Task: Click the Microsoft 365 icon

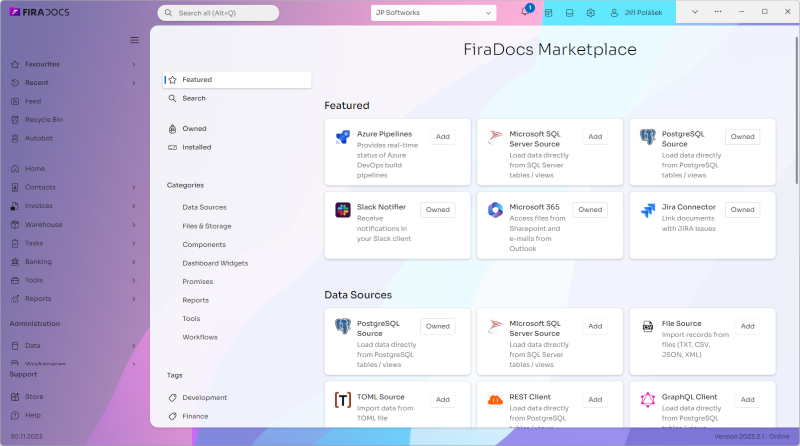Action: (495, 210)
